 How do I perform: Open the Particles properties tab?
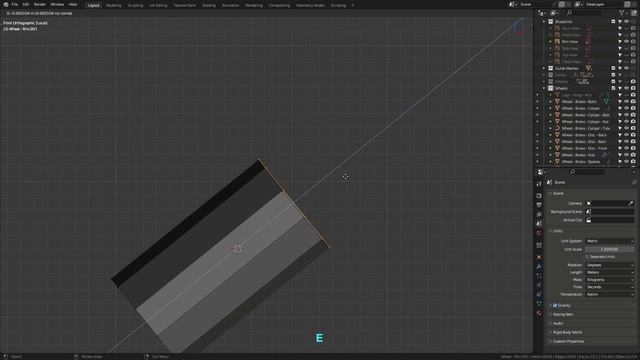click(x=539, y=276)
